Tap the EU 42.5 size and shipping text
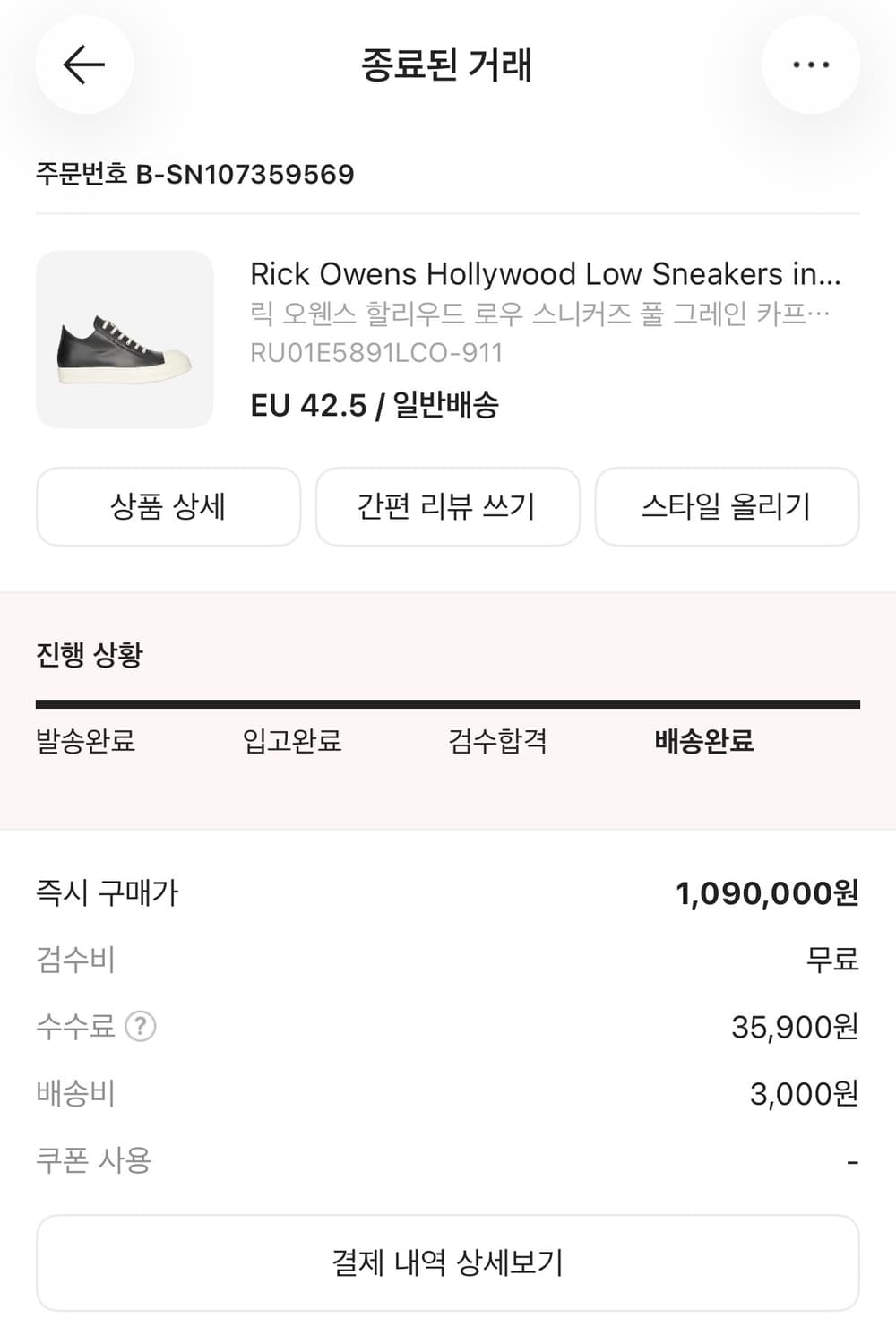 (x=375, y=405)
